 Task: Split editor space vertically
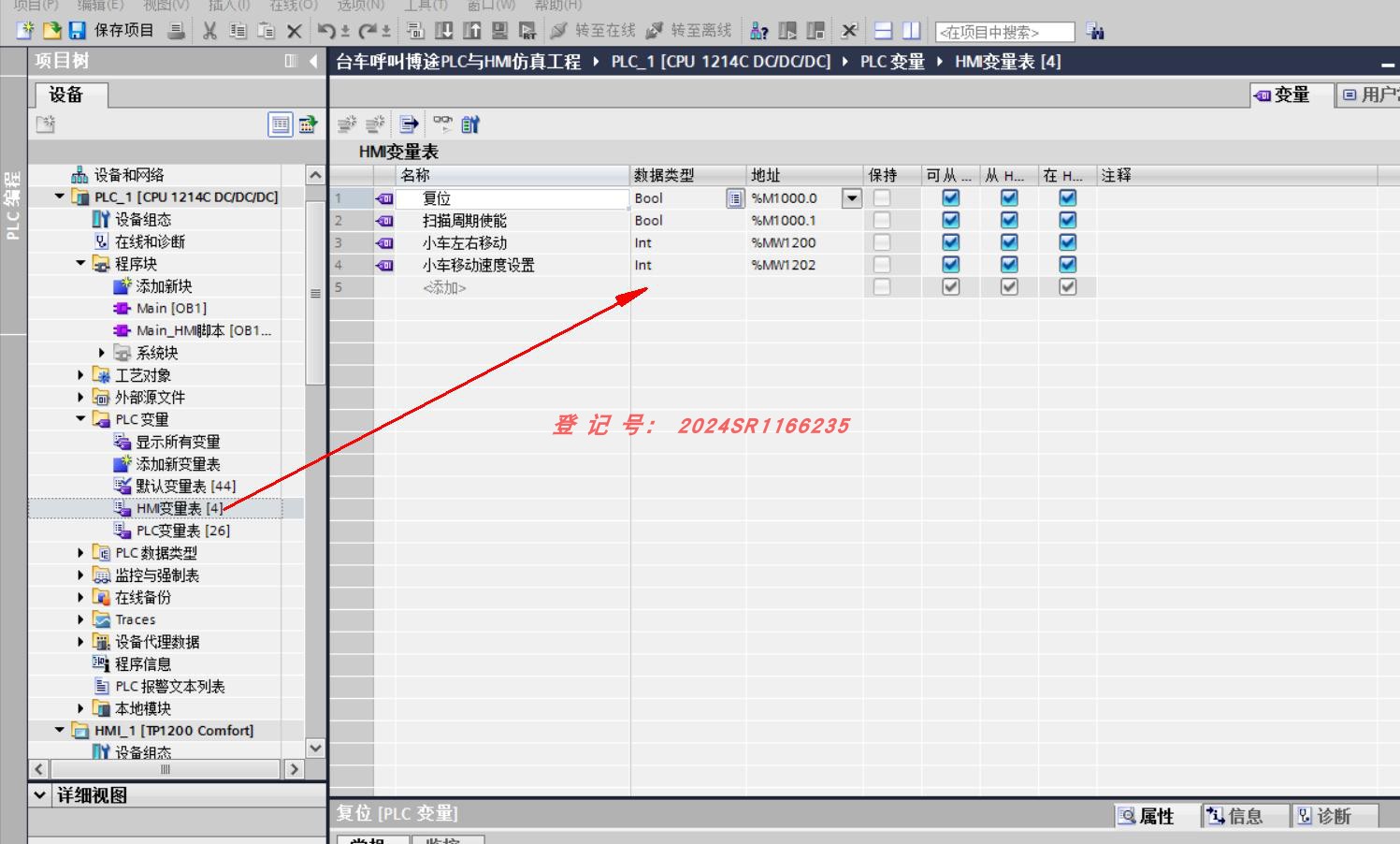pyautogui.click(x=911, y=31)
